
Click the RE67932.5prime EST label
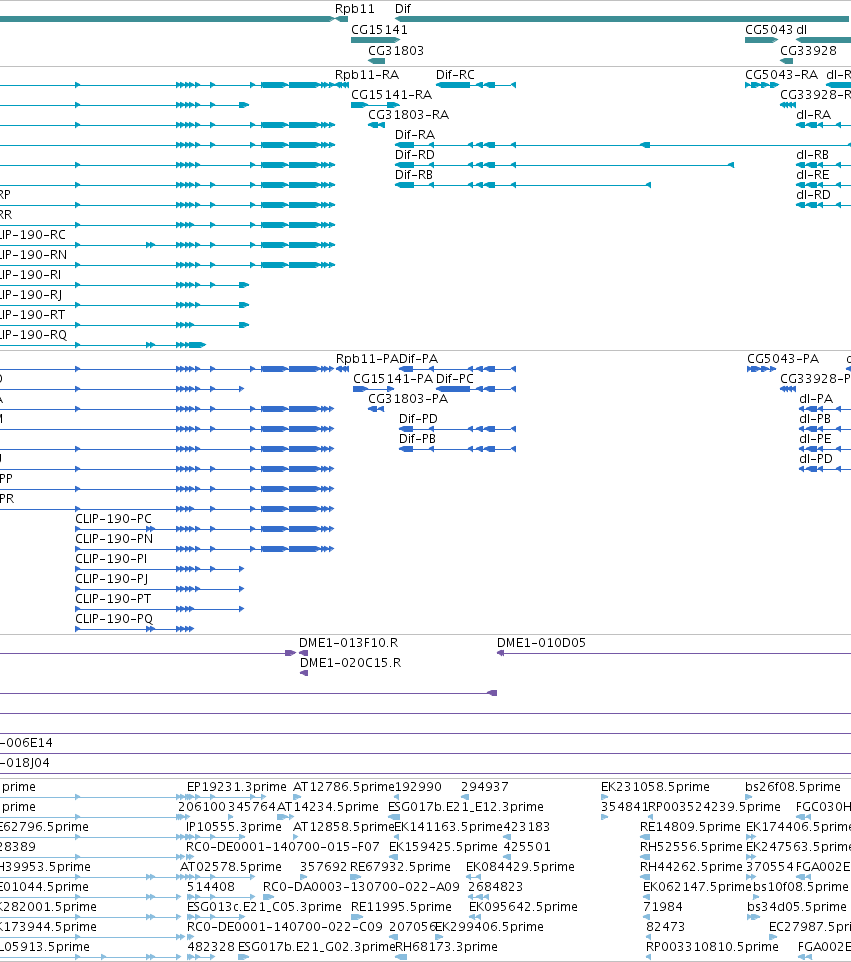pyautogui.click(x=400, y=866)
